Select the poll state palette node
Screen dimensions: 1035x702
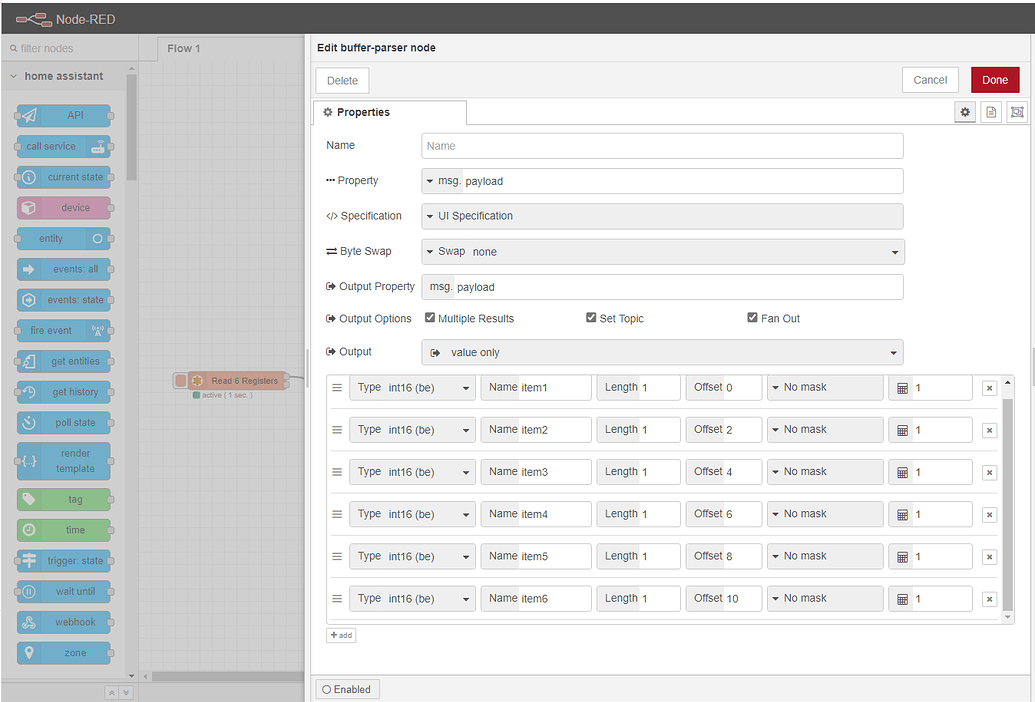64,422
